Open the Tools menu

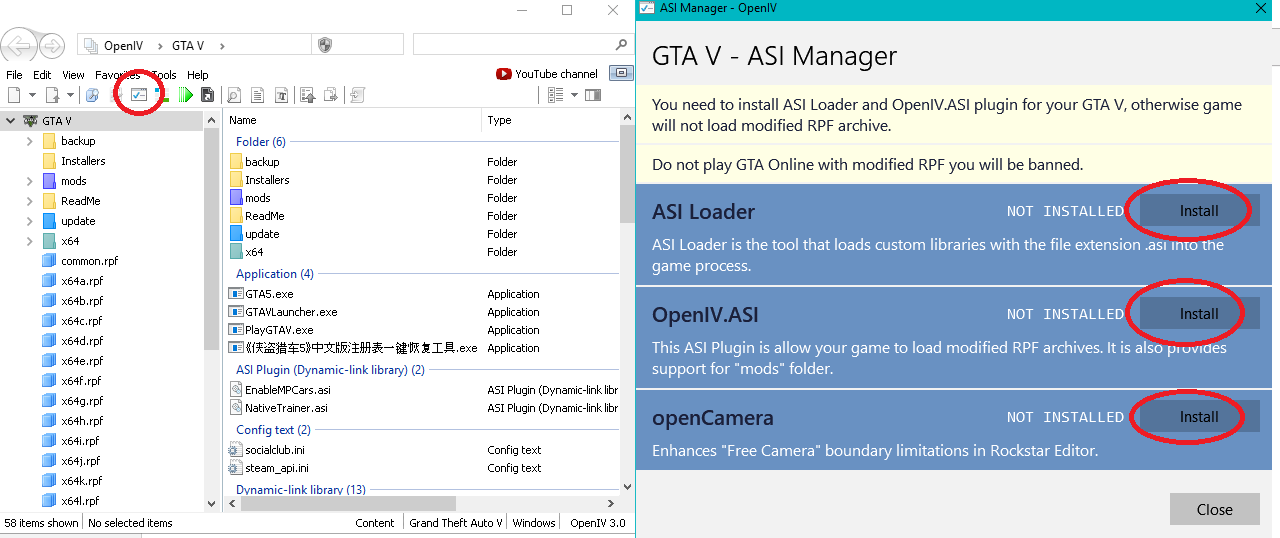pos(165,75)
